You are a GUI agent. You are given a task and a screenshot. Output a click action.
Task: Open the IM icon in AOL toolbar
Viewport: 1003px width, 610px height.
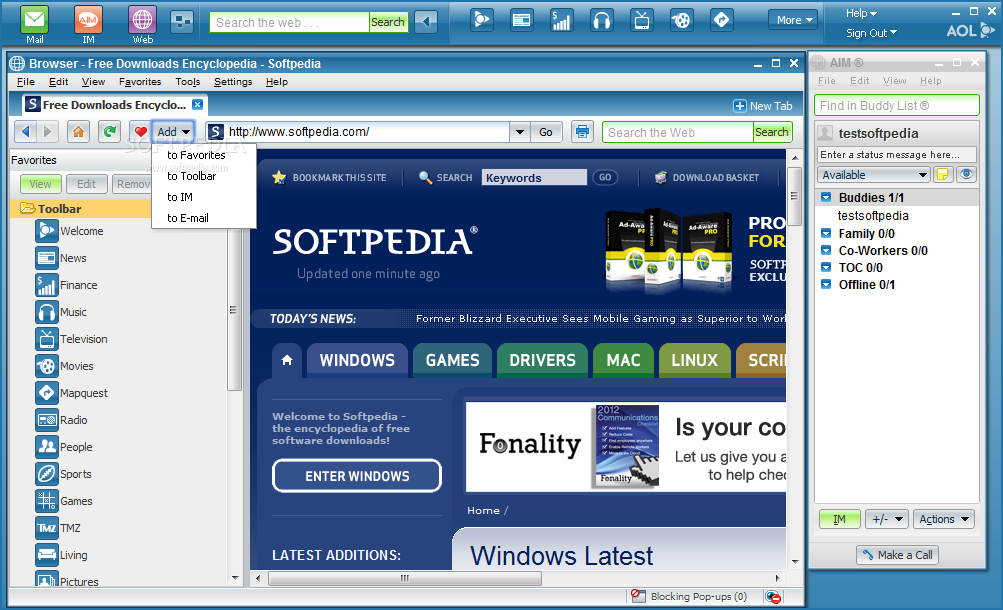(x=88, y=20)
